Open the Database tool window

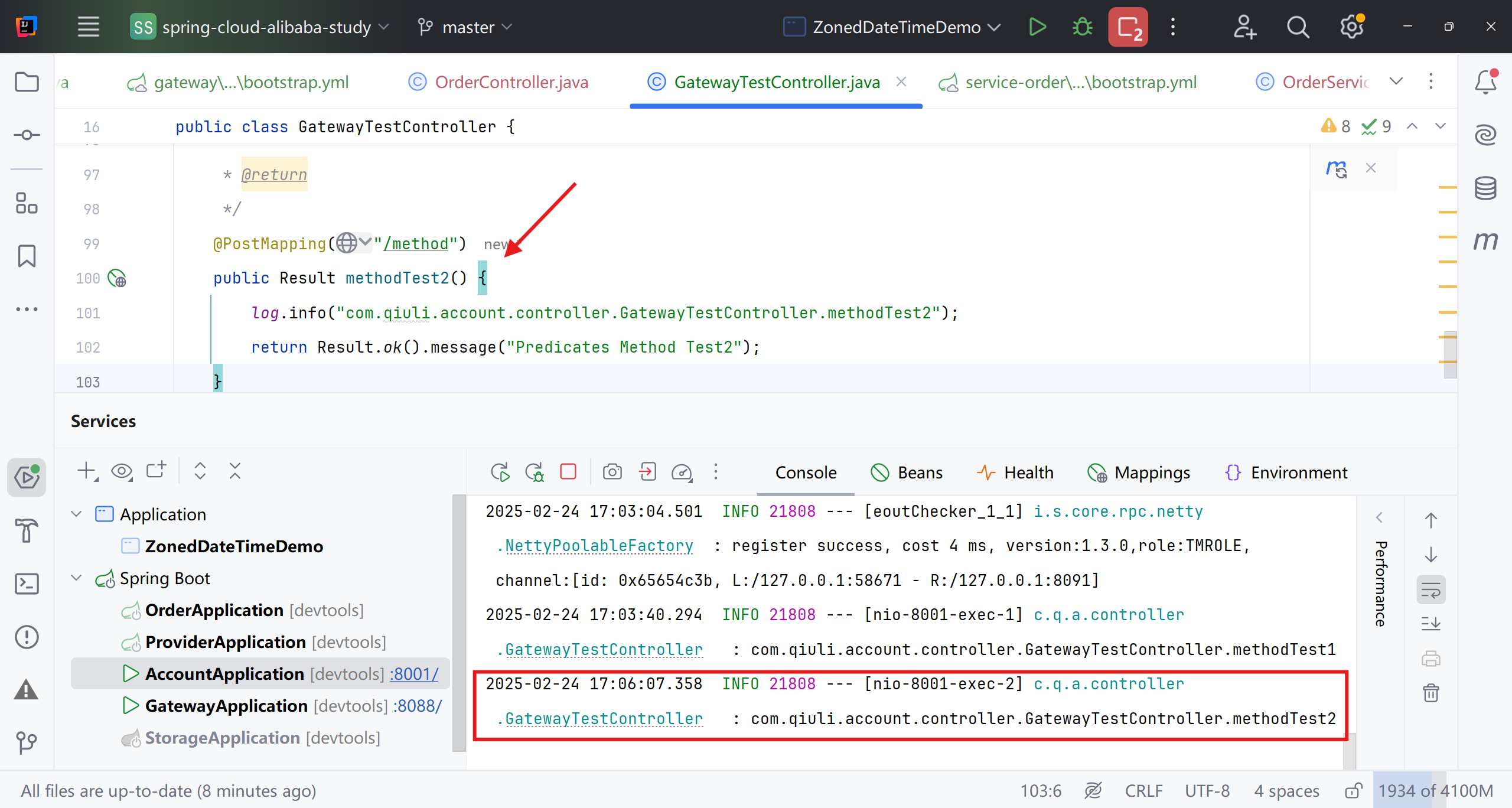point(1485,188)
